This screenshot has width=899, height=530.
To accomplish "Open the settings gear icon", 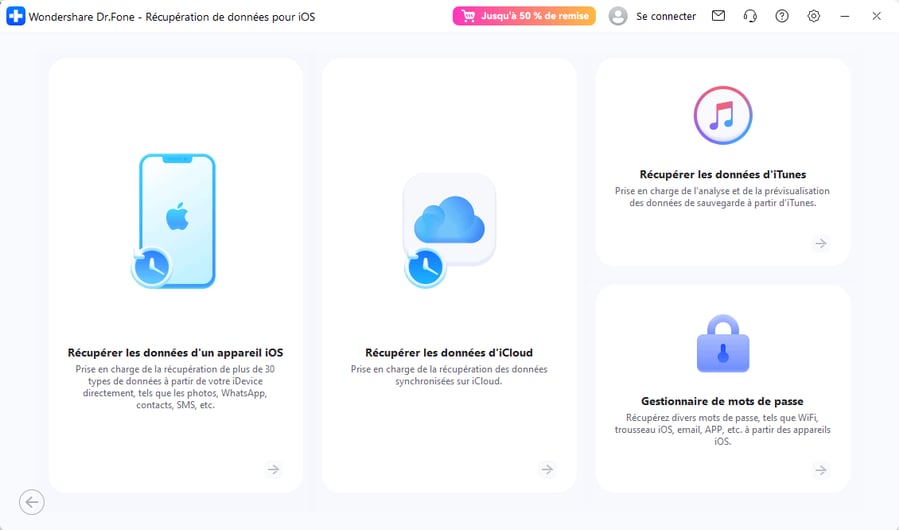I will coord(813,16).
